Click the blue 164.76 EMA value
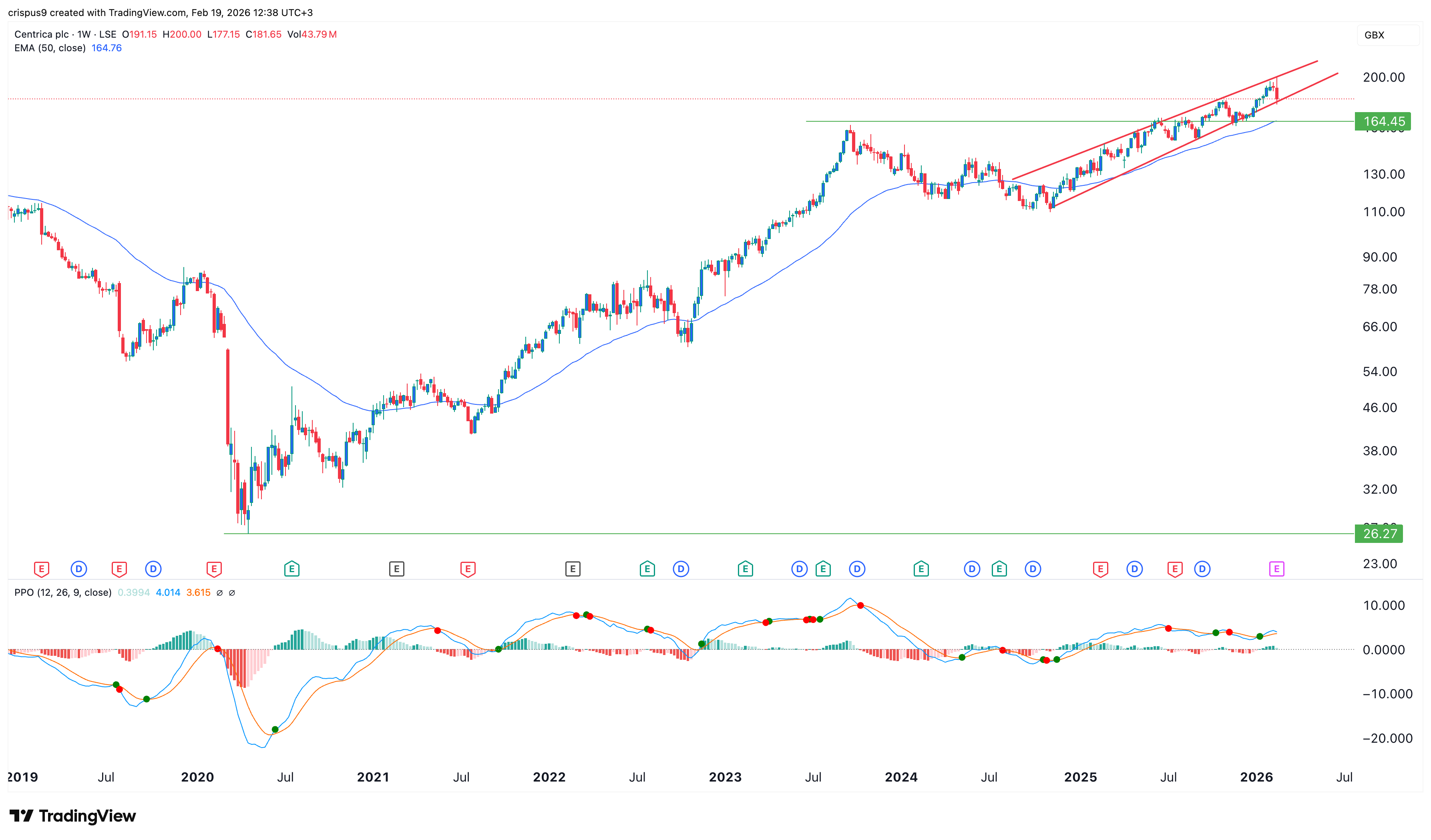Screen dimensions: 1431x840 [107, 48]
